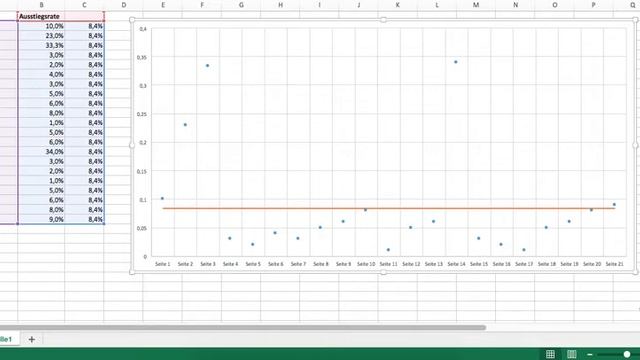The height and width of the screenshot is (360, 640).
Task: Select column B header
Action: tap(41, 5)
